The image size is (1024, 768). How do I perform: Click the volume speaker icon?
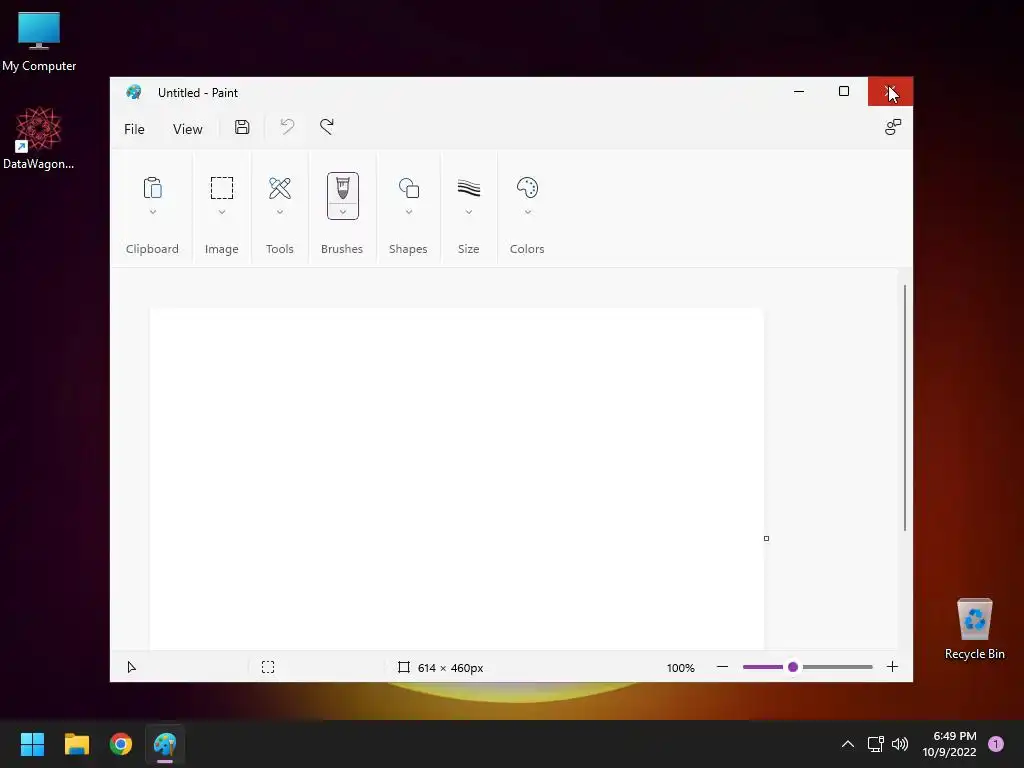pos(900,744)
